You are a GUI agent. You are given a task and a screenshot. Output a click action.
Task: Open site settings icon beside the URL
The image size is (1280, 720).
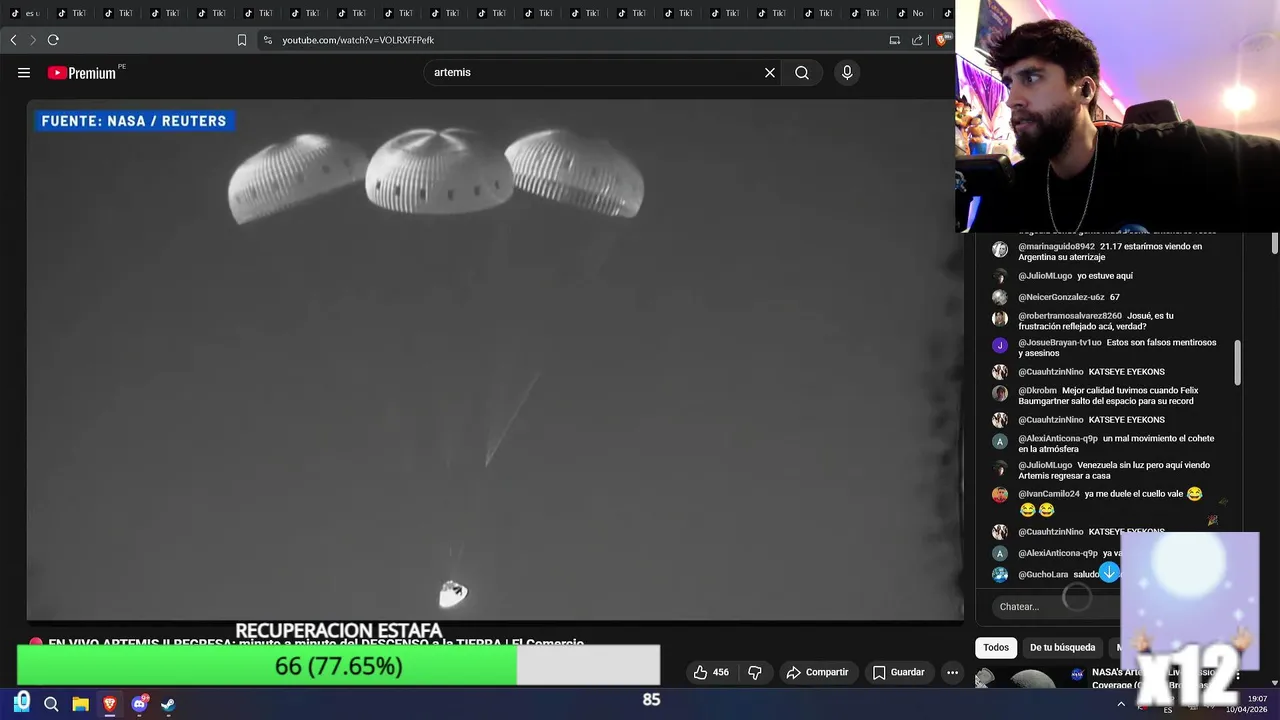tap(267, 40)
